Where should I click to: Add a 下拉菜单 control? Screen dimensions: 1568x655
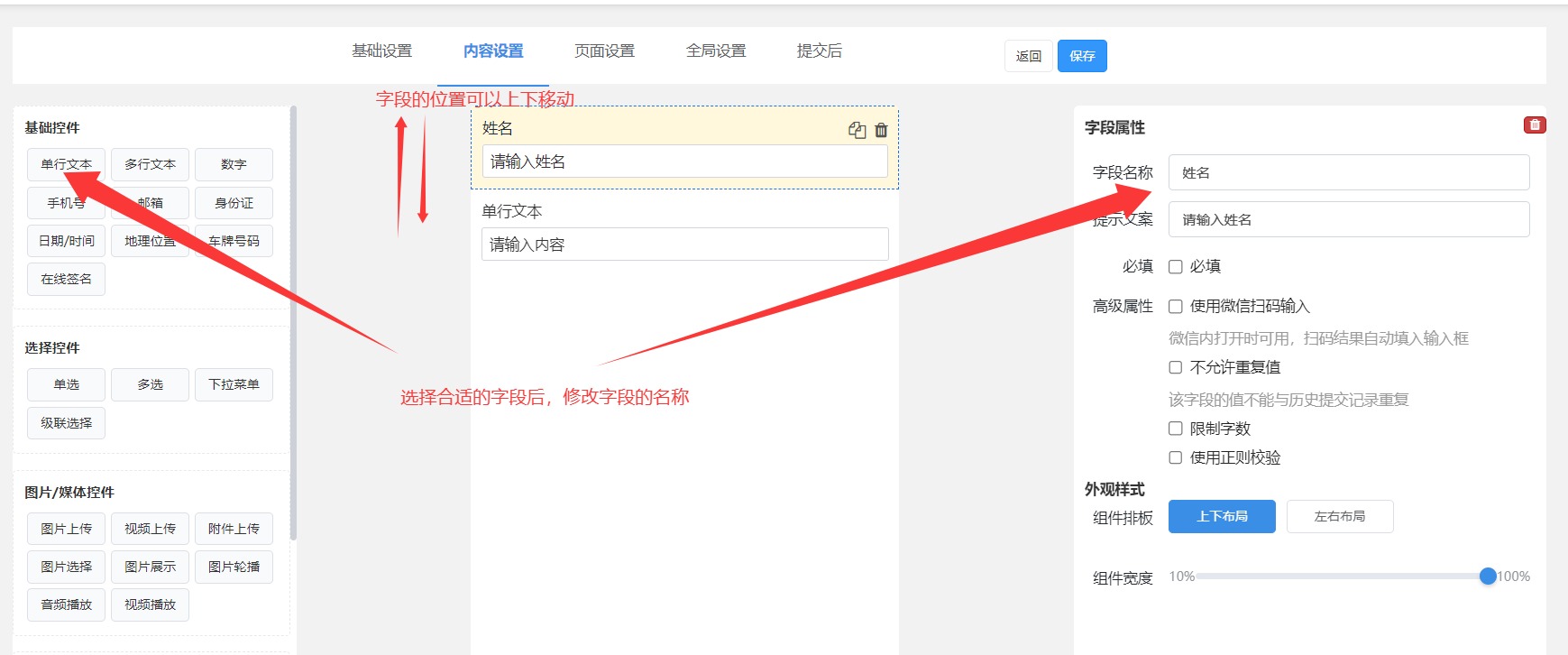coord(234,385)
